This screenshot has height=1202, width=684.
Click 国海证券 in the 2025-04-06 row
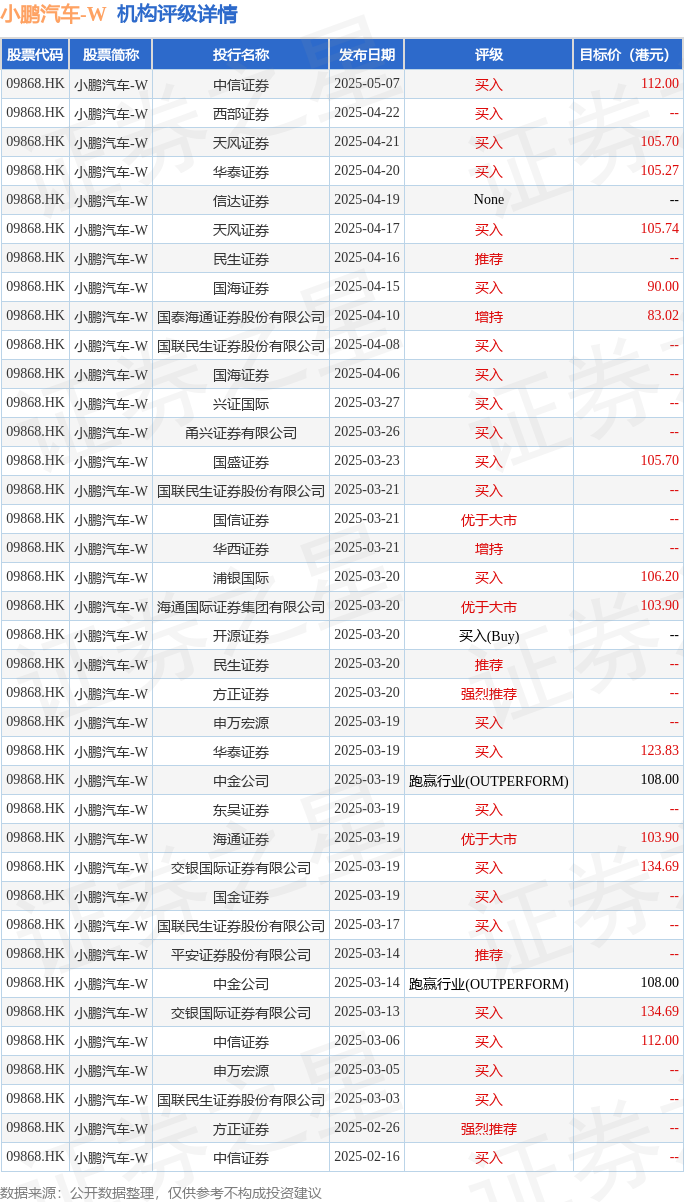[241, 375]
